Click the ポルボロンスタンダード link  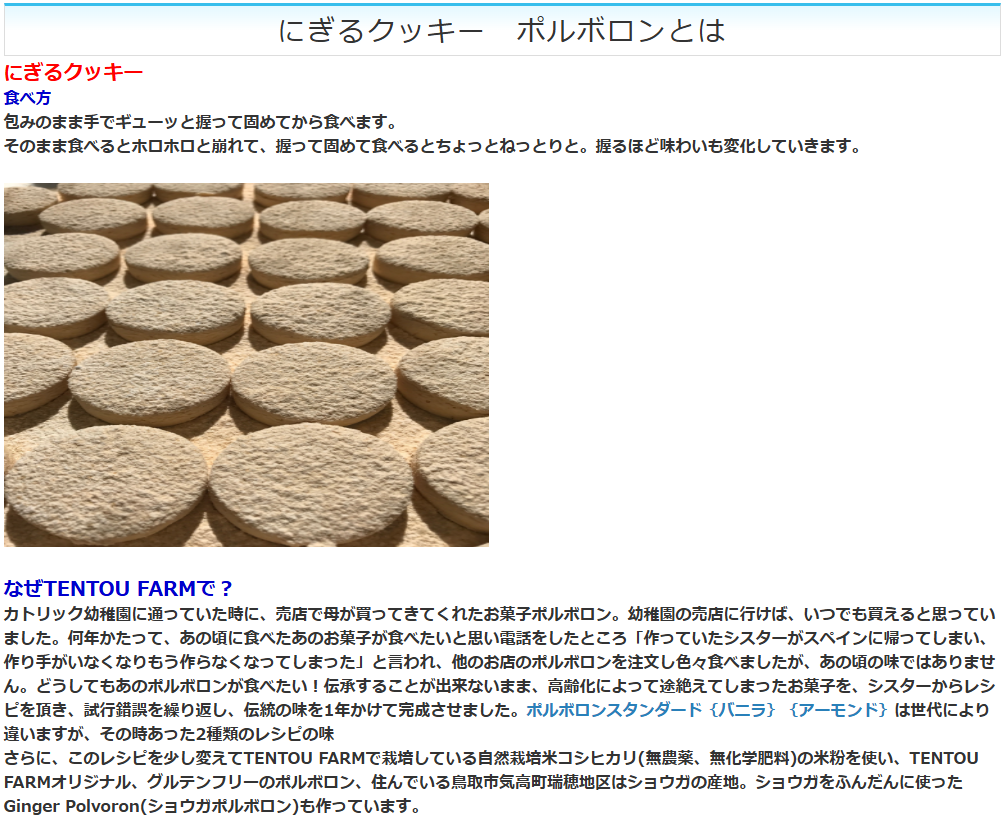(613, 710)
